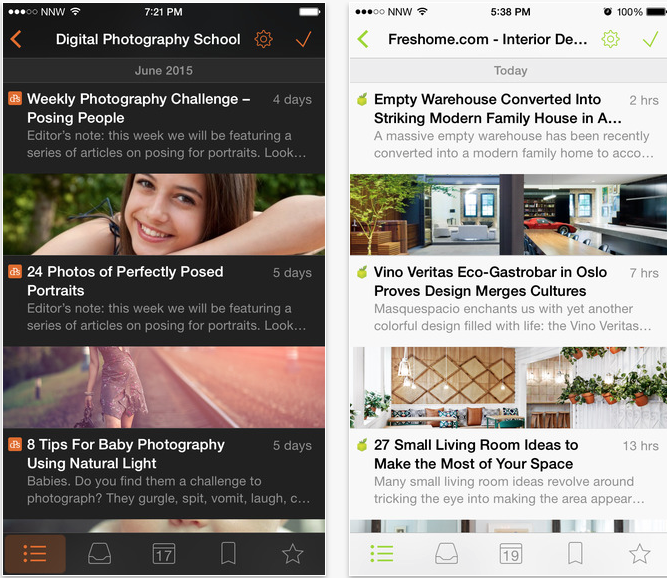Viewport: 667px width, 578px height.
Task: Click Freshome.com - Interior De... title
Action: tap(487, 39)
